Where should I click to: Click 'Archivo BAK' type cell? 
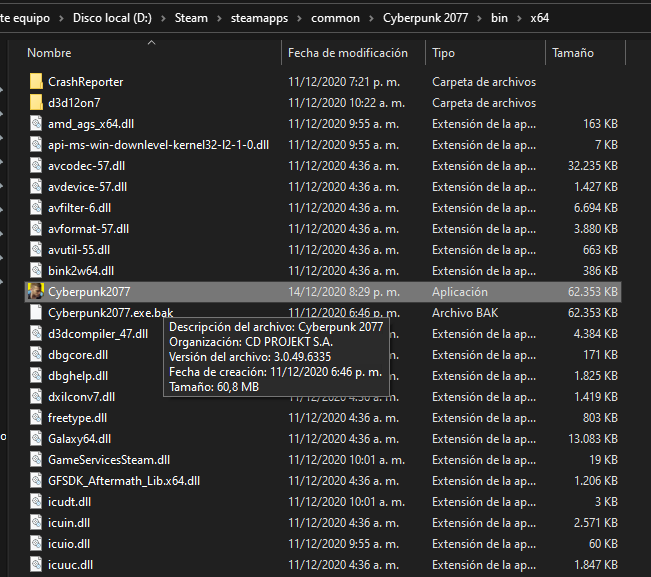click(465, 313)
